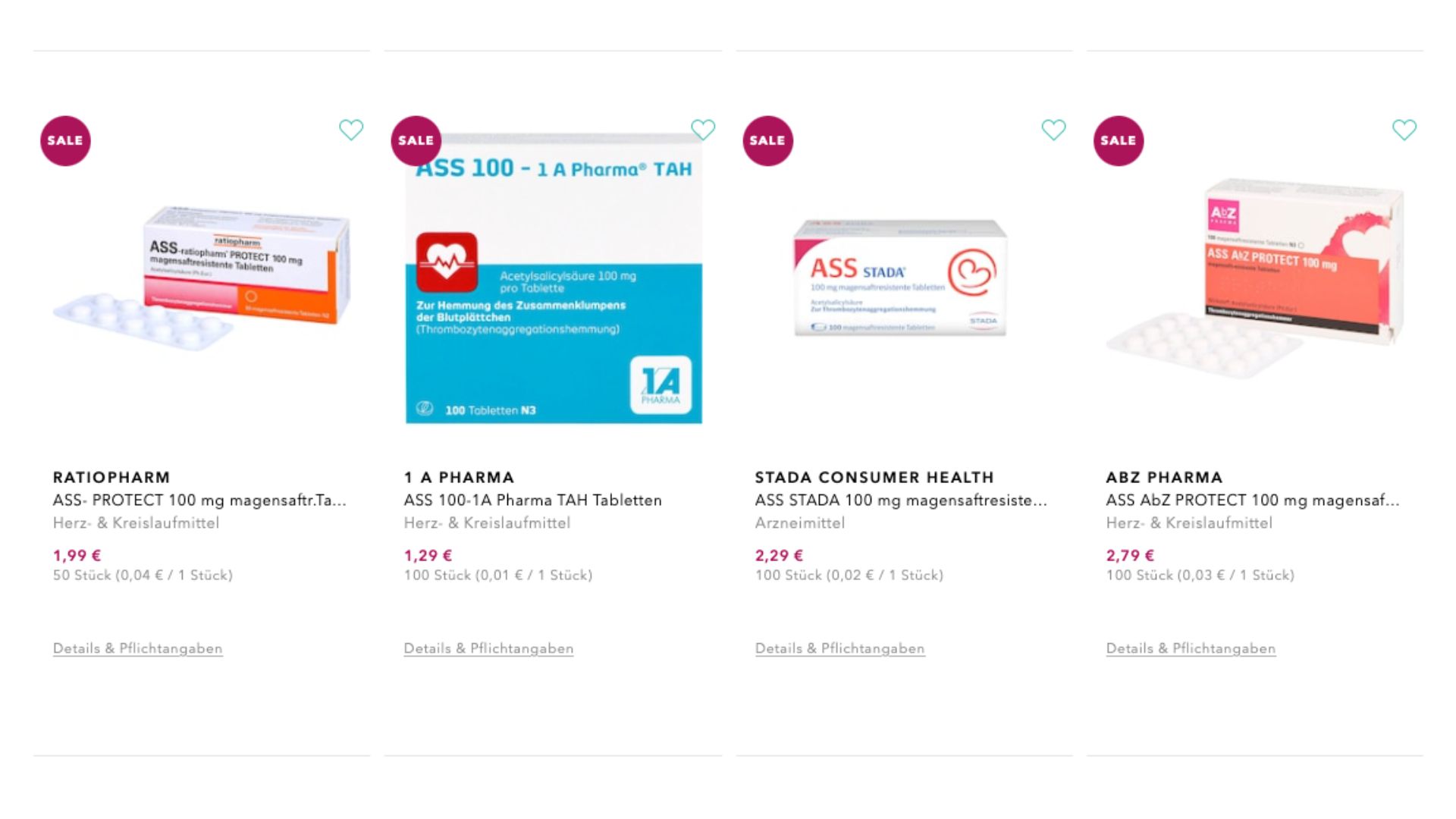Screen dimensions: 1456x819
Task: Click the SALE badge on Ratiopharm product
Action: [65, 141]
